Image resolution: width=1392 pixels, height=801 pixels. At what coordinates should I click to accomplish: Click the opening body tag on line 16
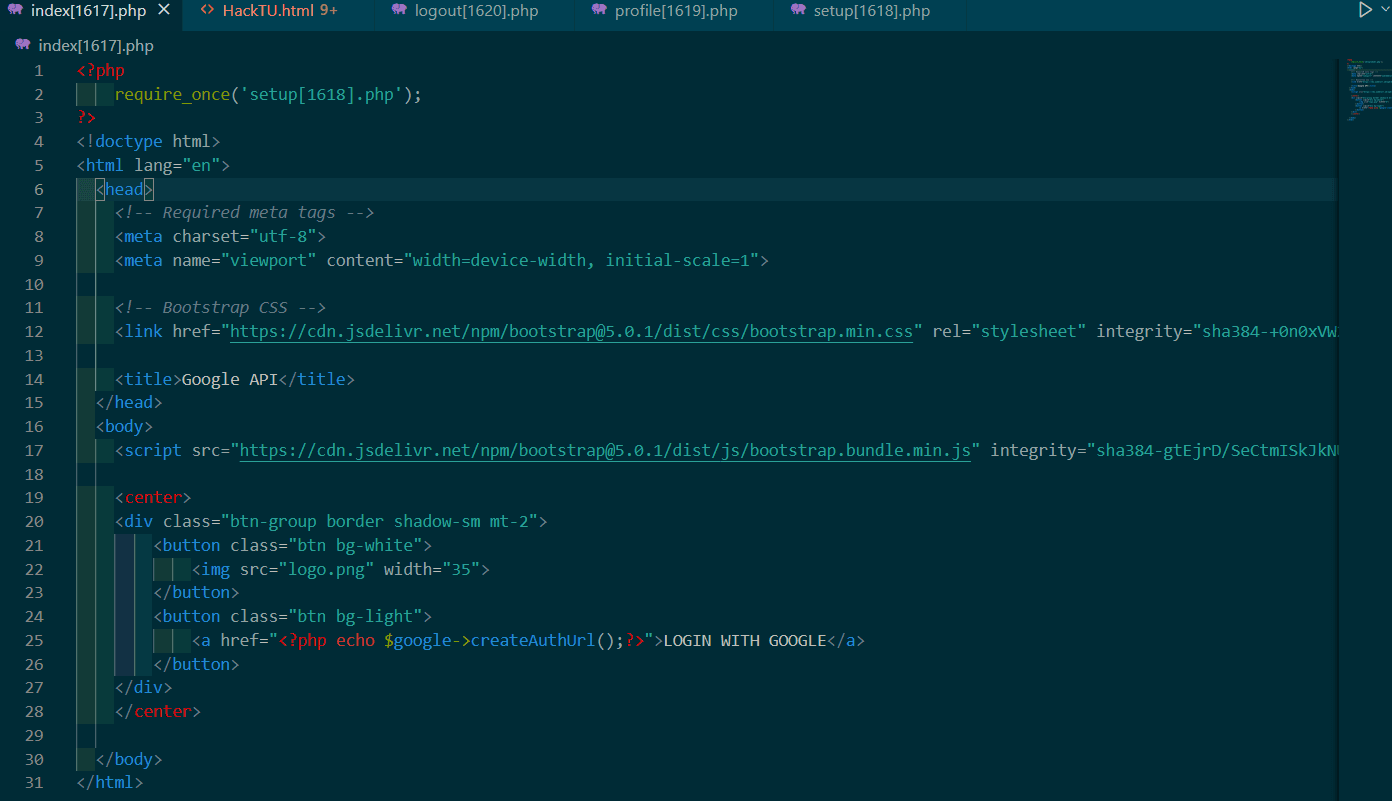point(125,426)
